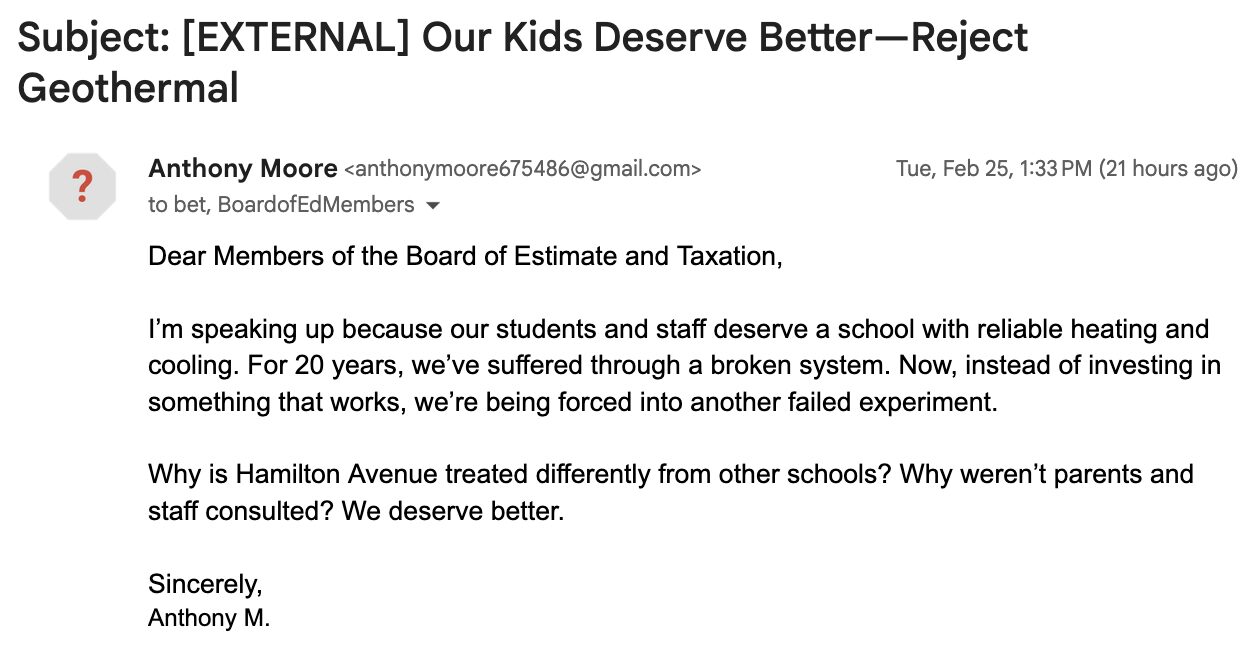Click the sender's question-mark avatar icon
The height and width of the screenshot is (654, 1252).
pyautogui.click(x=82, y=186)
